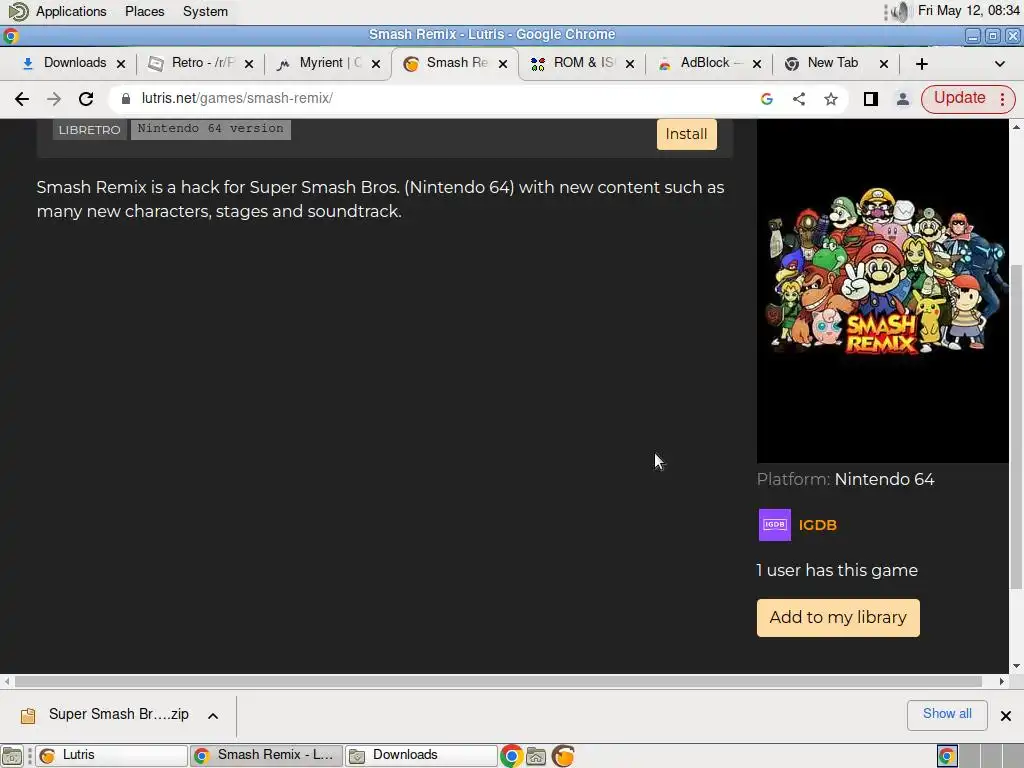Click the Smash Remix cover image

882,291
